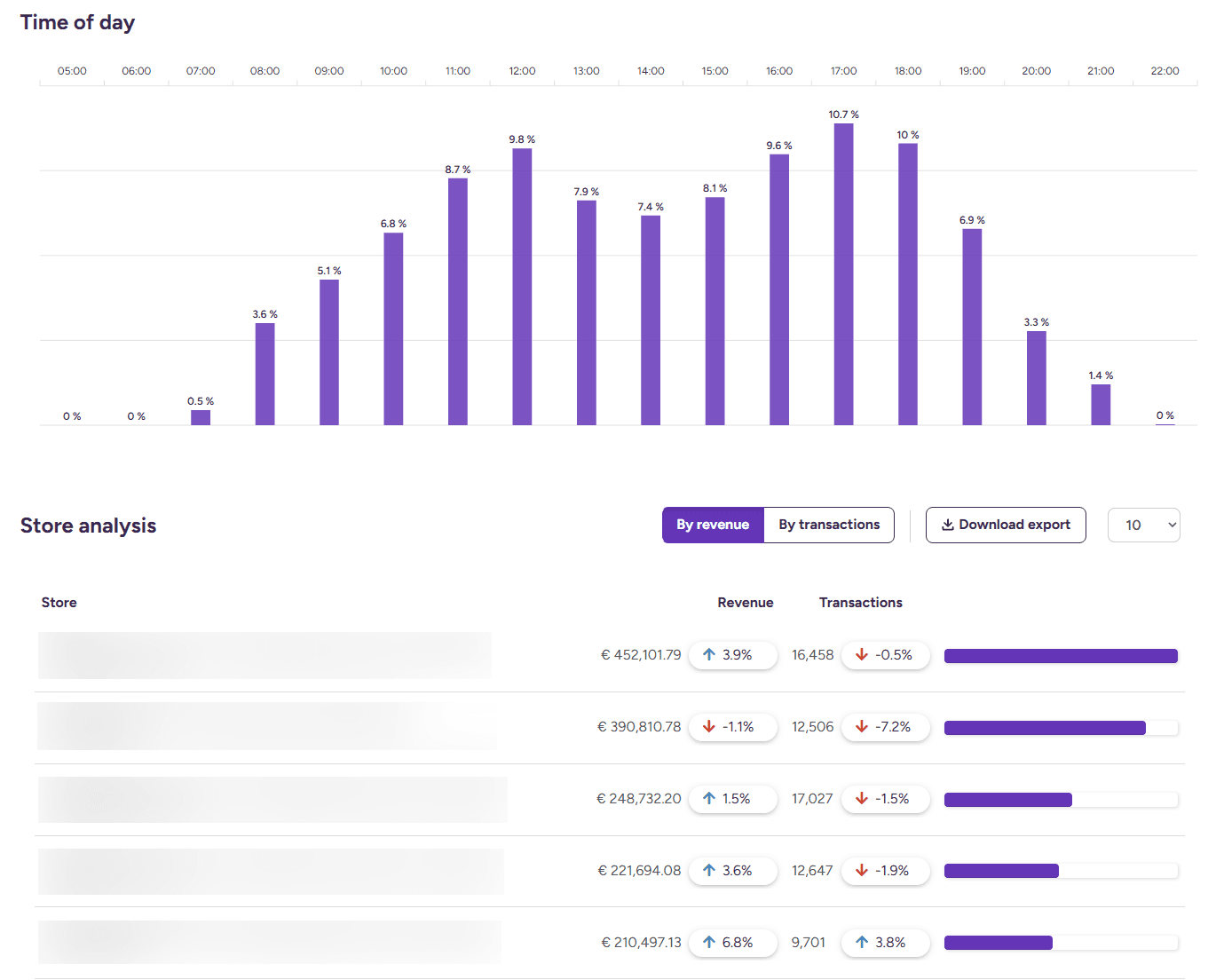Click the progress bar in the € 221,694.08 row
The width and height of the screenshot is (1216, 980).
(1061, 871)
